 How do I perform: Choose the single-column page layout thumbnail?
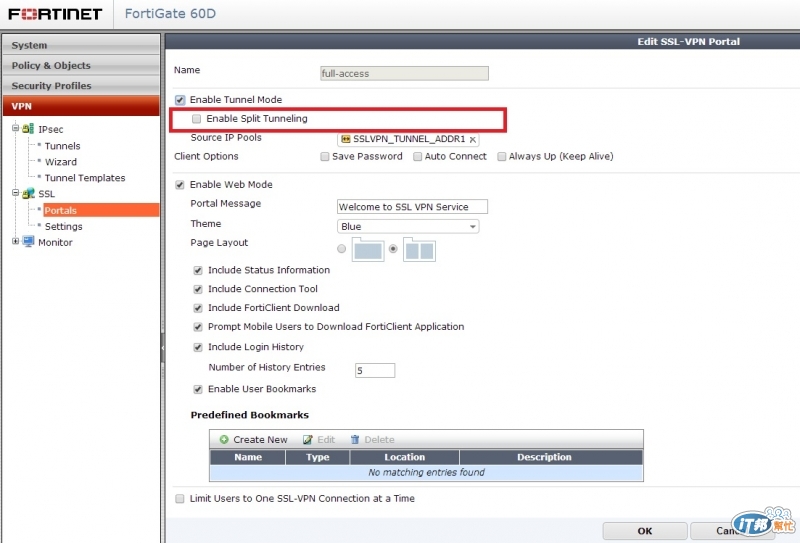(368, 250)
